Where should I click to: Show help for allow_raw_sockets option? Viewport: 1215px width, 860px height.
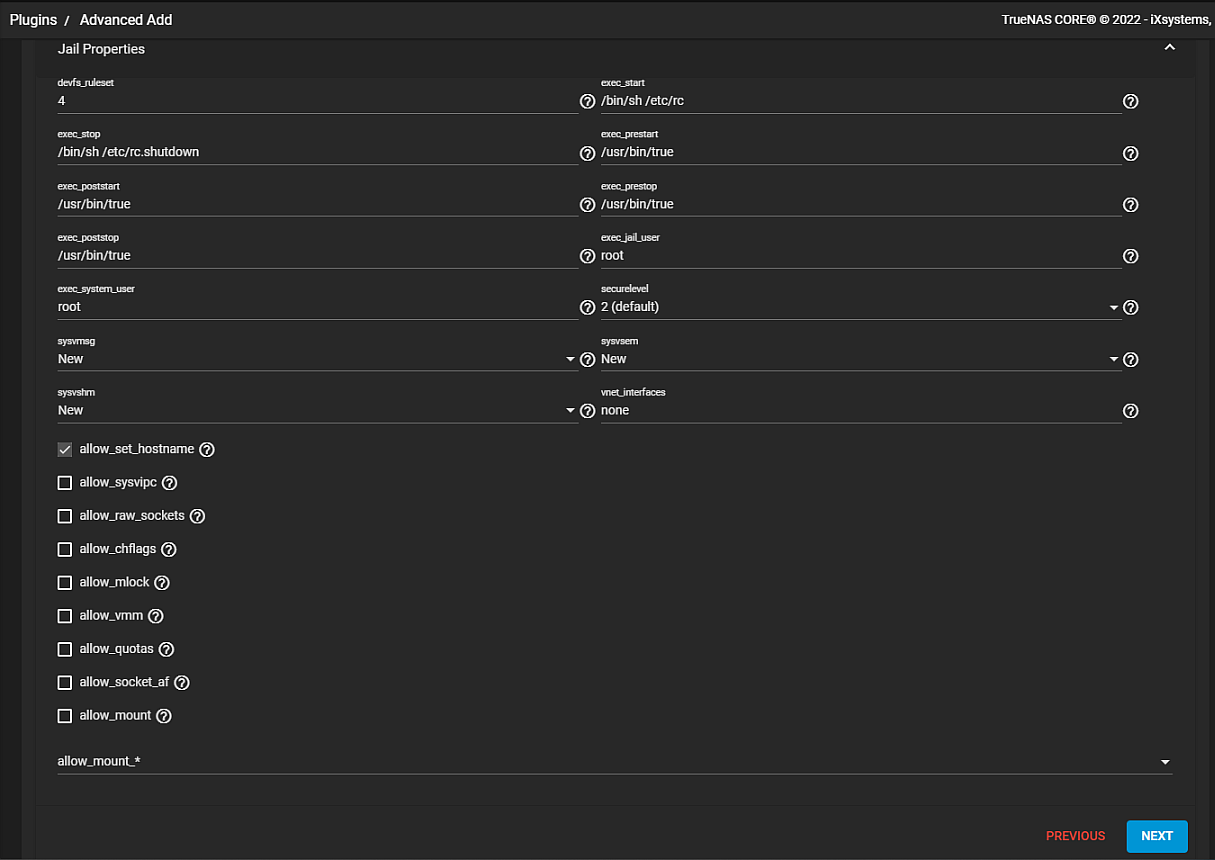pos(198,516)
